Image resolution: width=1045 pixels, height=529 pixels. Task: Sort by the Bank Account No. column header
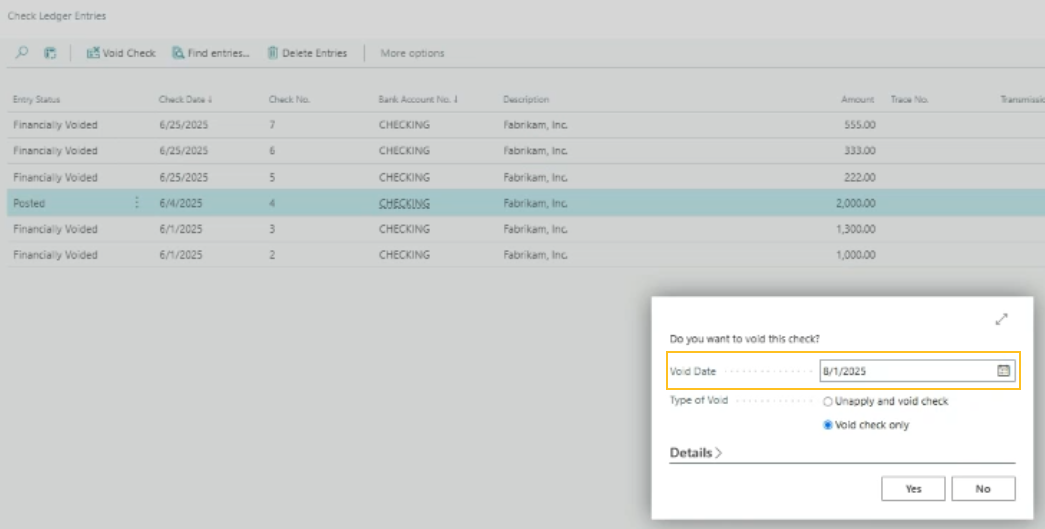click(417, 100)
